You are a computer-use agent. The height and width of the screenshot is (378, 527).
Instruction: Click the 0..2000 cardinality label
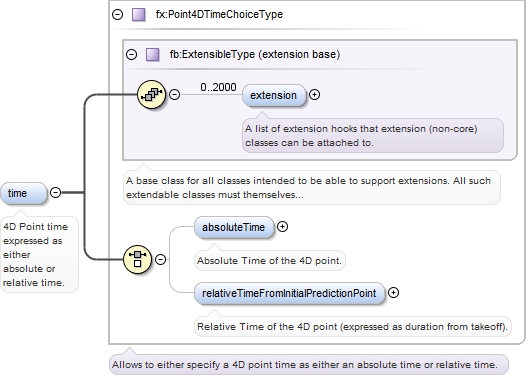[x=218, y=87]
